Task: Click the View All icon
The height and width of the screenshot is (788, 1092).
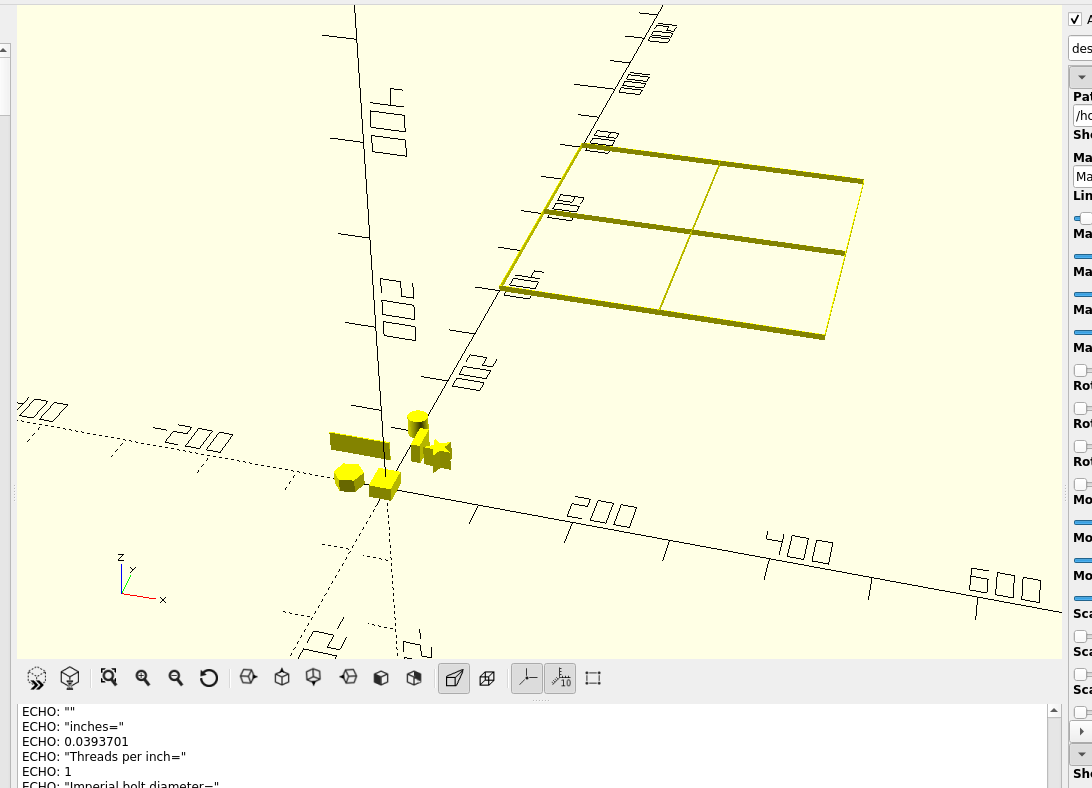Action: point(109,678)
